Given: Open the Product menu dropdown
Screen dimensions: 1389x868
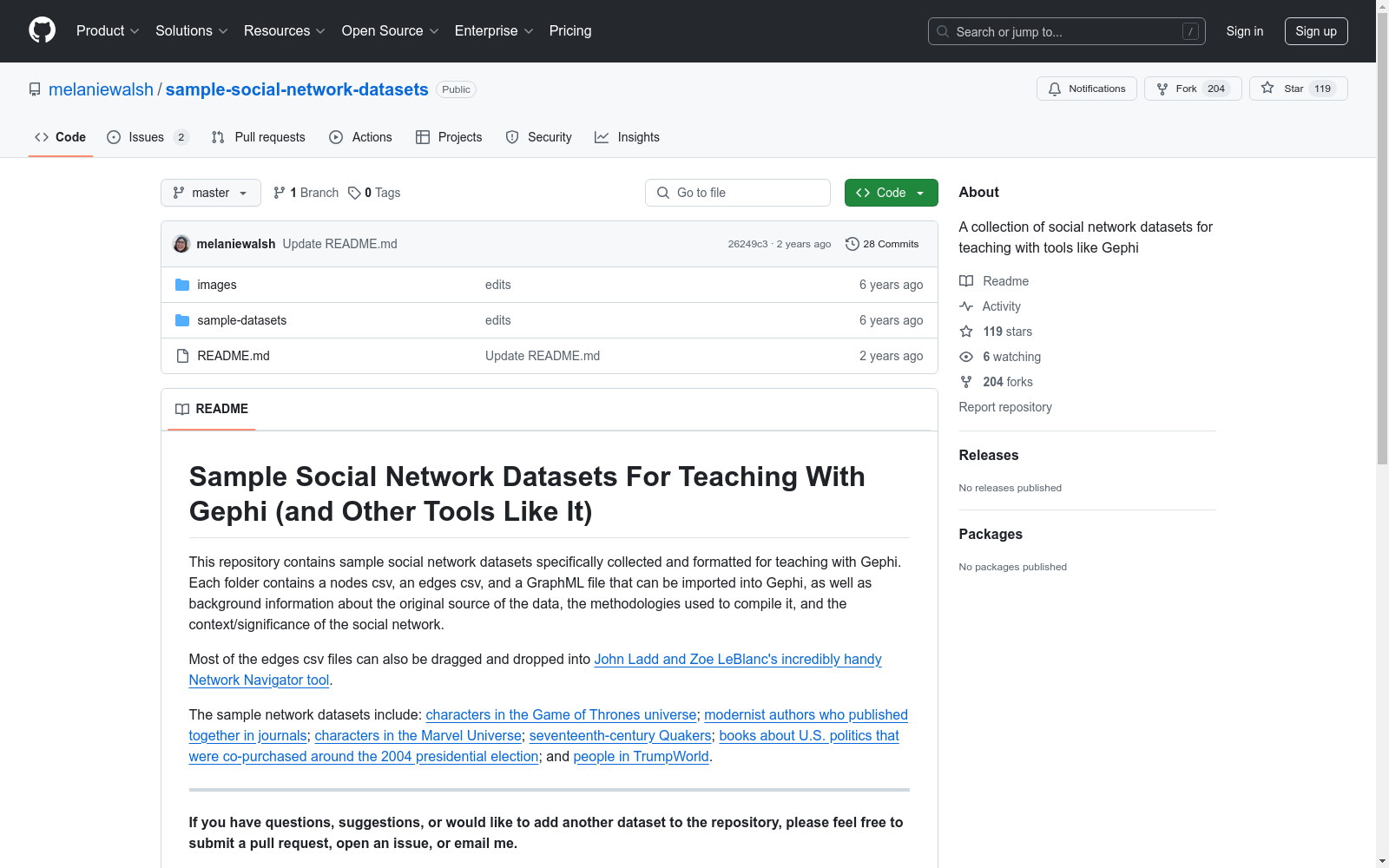Looking at the screenshot, I should click(x=108, y=31).
